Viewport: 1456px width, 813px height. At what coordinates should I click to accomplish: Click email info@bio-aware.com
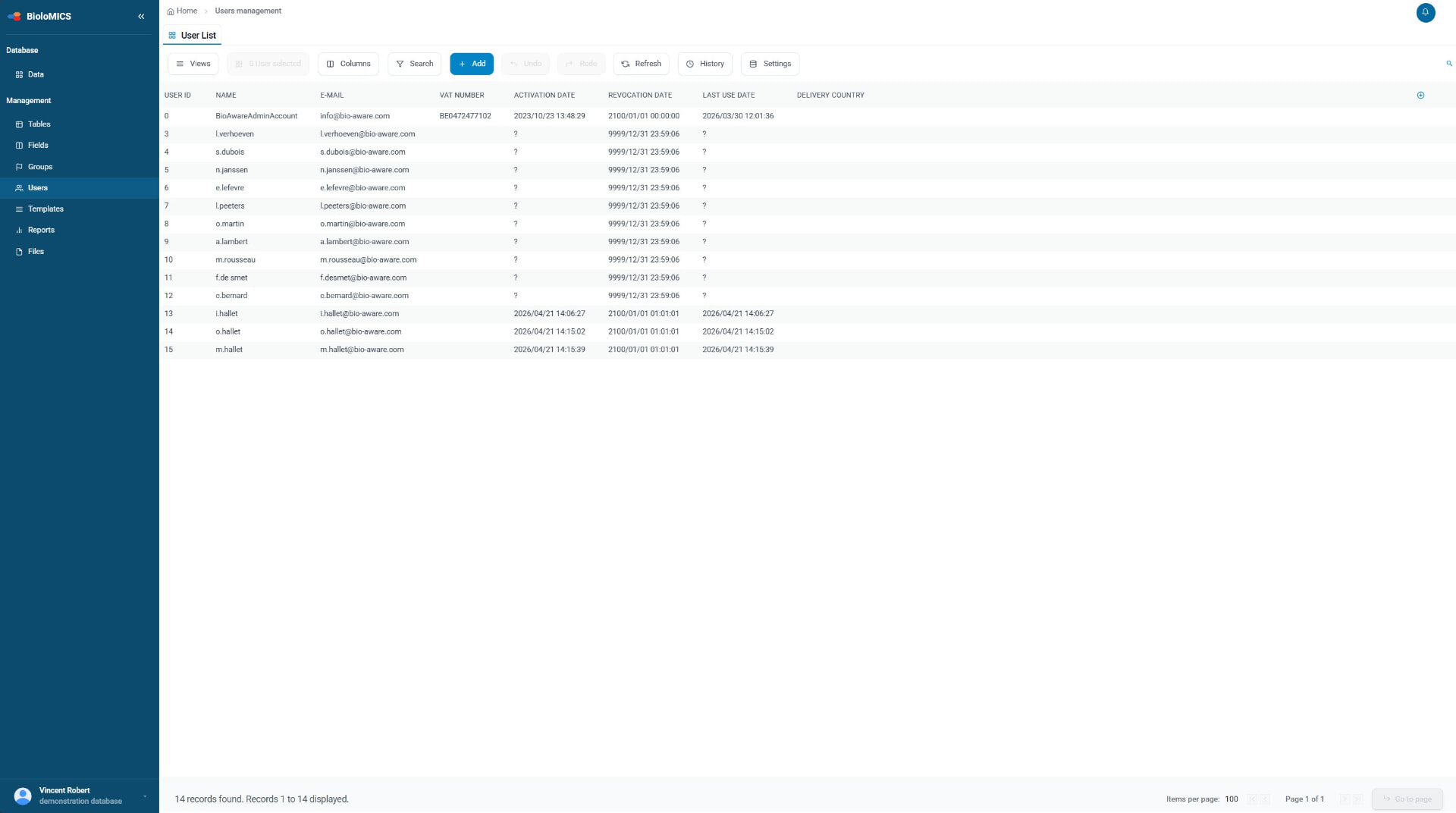coord(355,116)
